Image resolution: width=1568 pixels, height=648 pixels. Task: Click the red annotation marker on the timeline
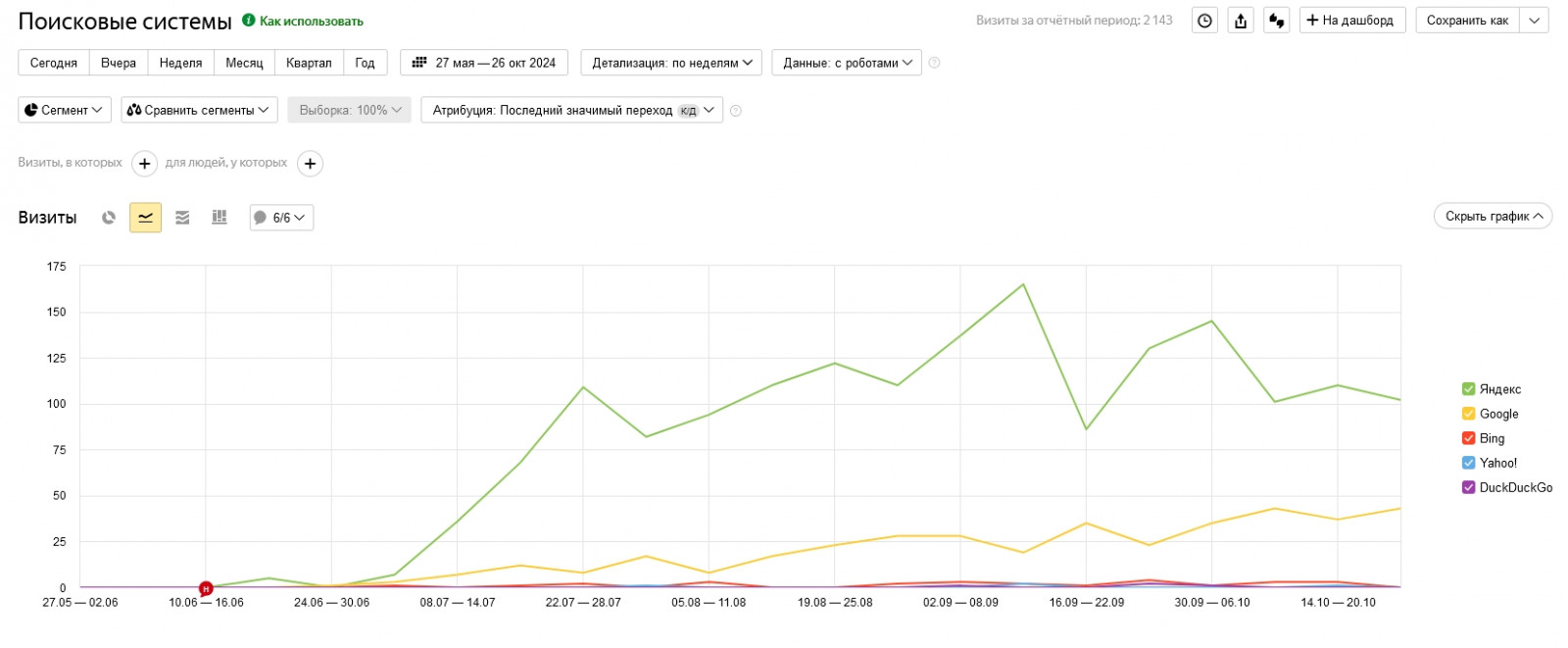tap(206, 588)
